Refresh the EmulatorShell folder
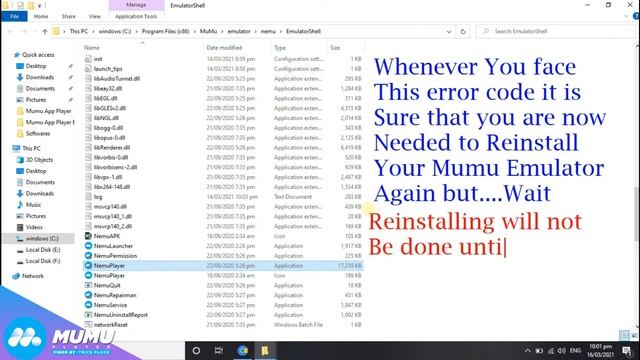 tap(463, 31)
